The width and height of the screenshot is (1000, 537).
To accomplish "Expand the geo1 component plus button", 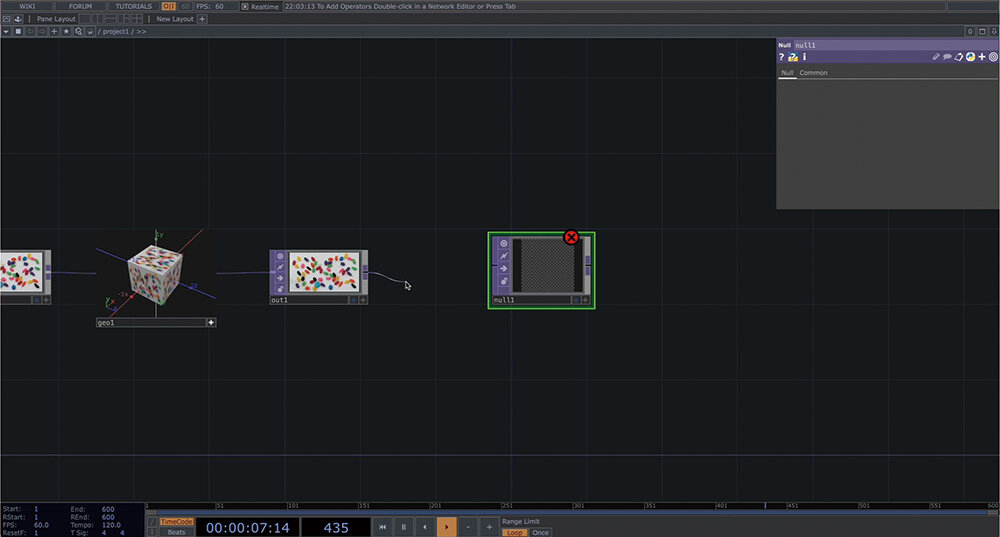I will tap(210, 323).
